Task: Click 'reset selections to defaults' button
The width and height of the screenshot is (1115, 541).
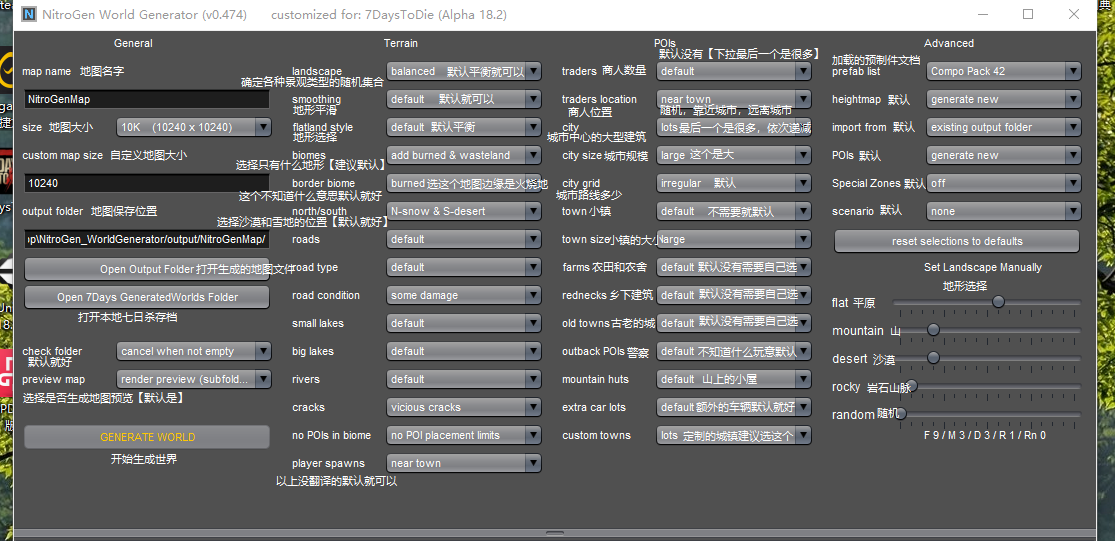Action: (957, 242)
